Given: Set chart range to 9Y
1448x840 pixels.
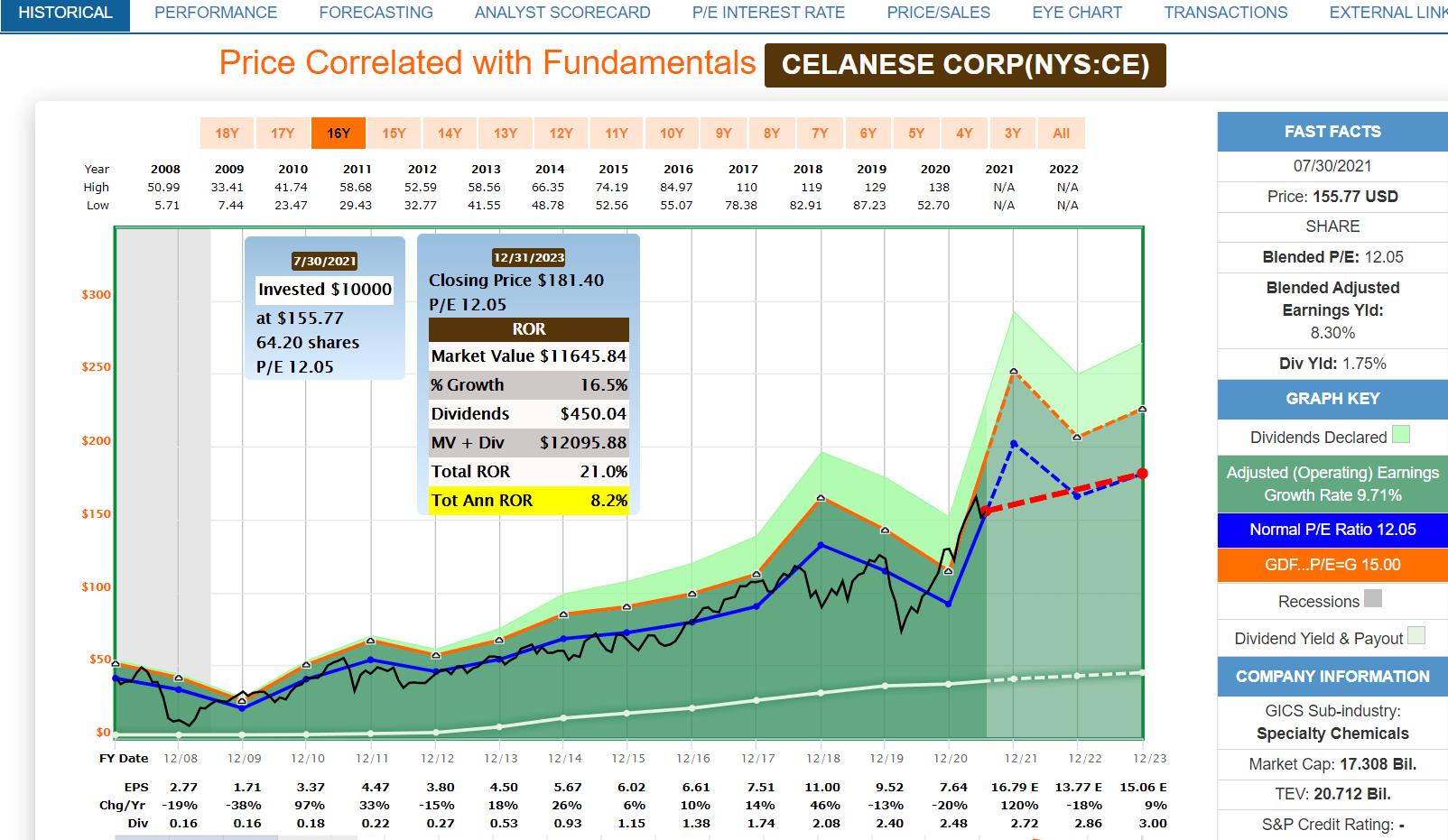Looking at the screenshot, I should [724, 133].
